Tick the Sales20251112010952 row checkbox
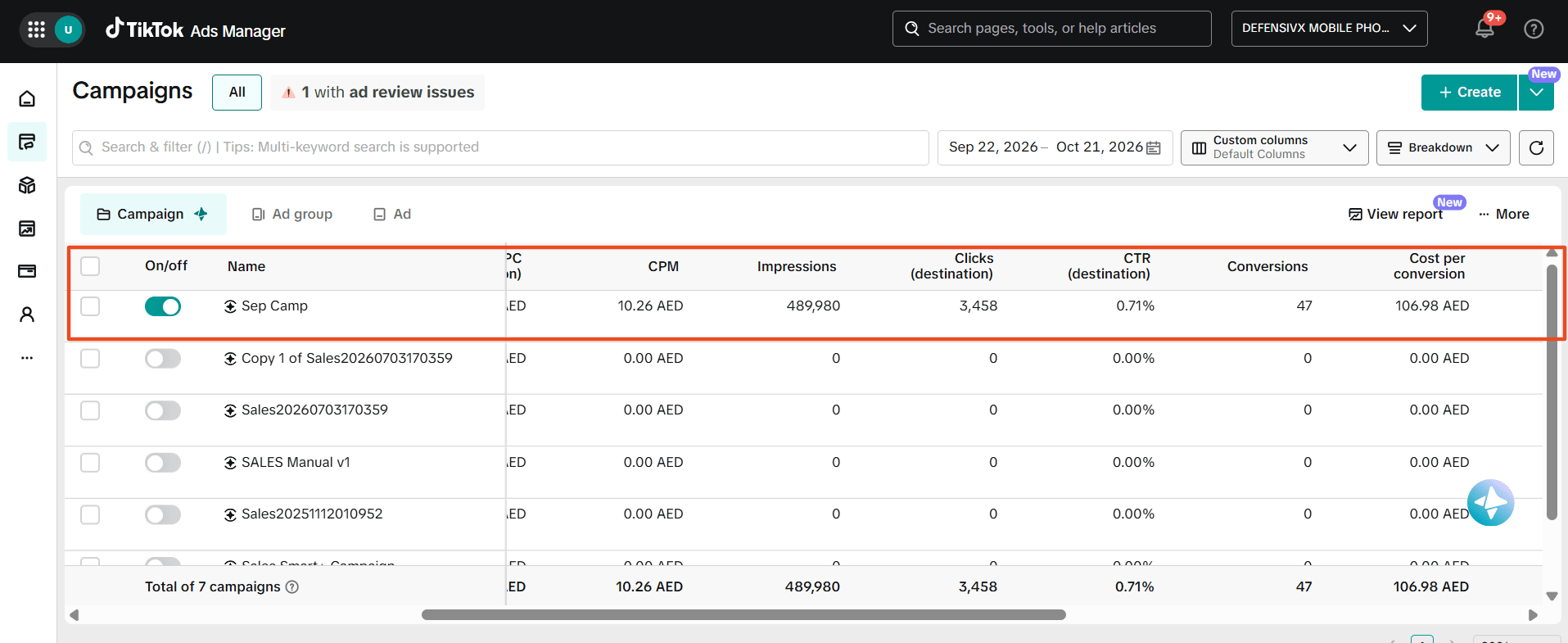 click(x=90, y=514)
